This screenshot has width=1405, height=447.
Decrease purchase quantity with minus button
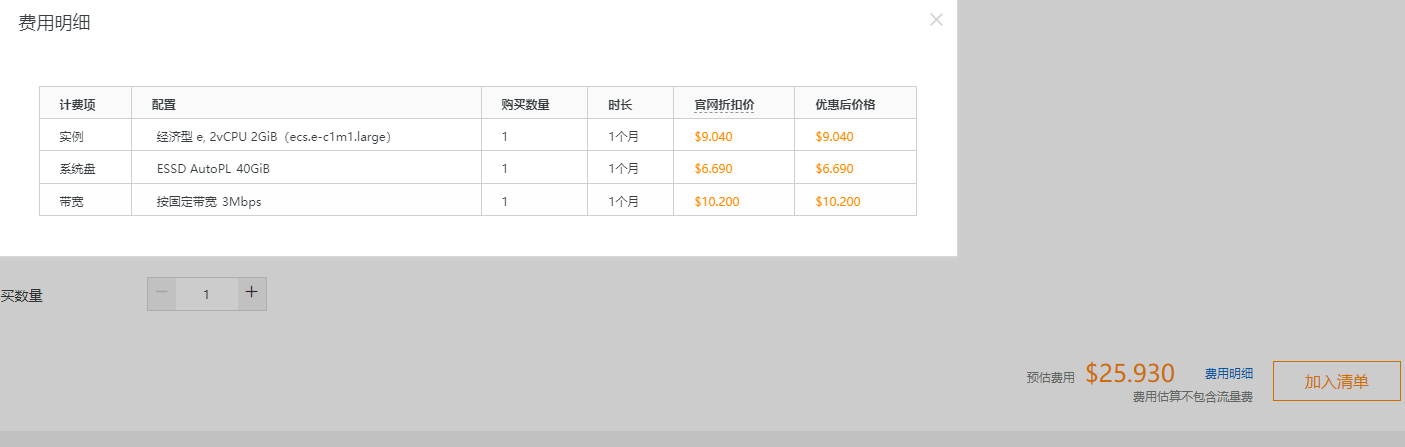[162, 293]
